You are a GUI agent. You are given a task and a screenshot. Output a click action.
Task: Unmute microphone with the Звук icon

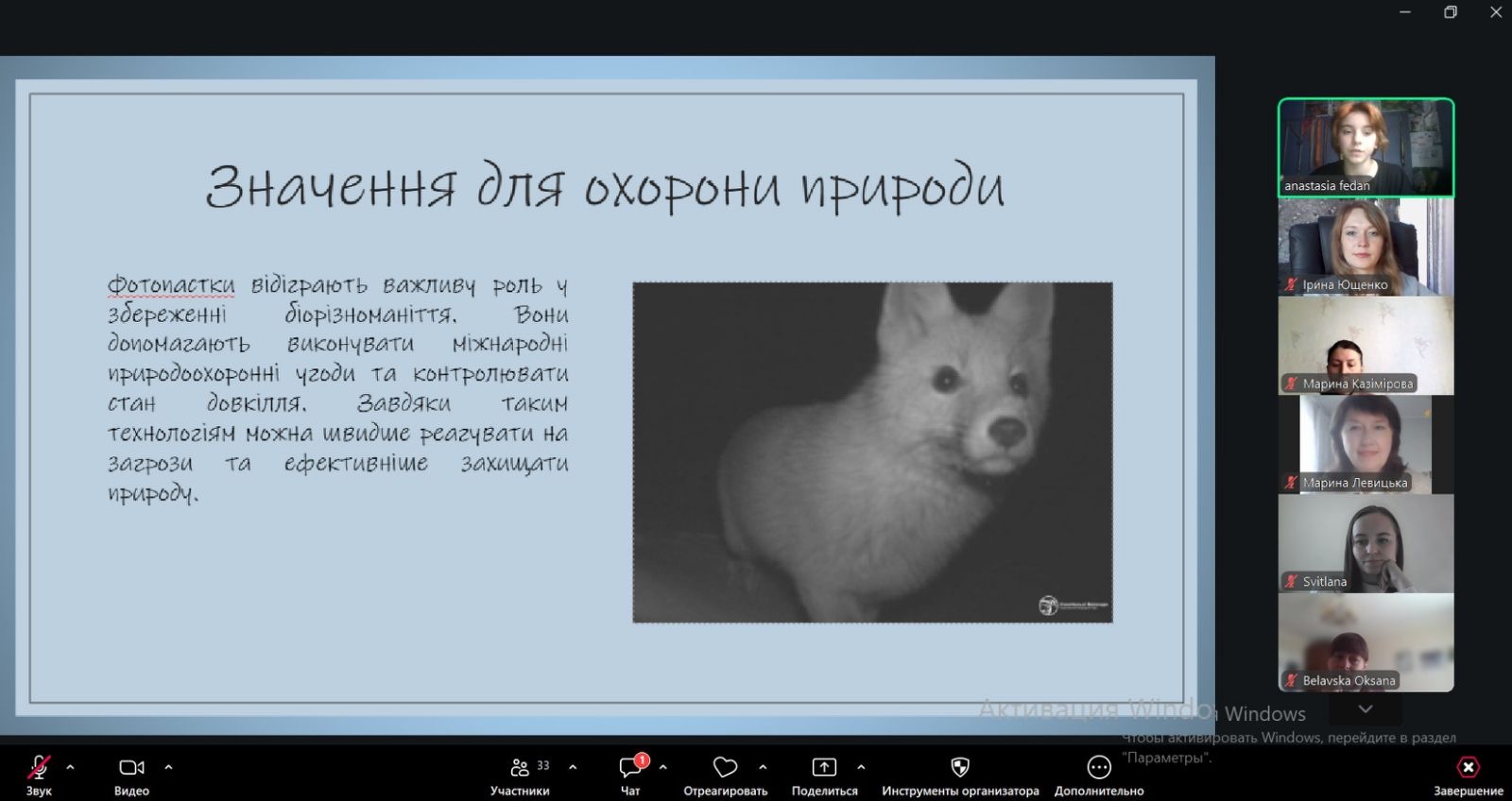pyautogui.click(x=39, y=768)
